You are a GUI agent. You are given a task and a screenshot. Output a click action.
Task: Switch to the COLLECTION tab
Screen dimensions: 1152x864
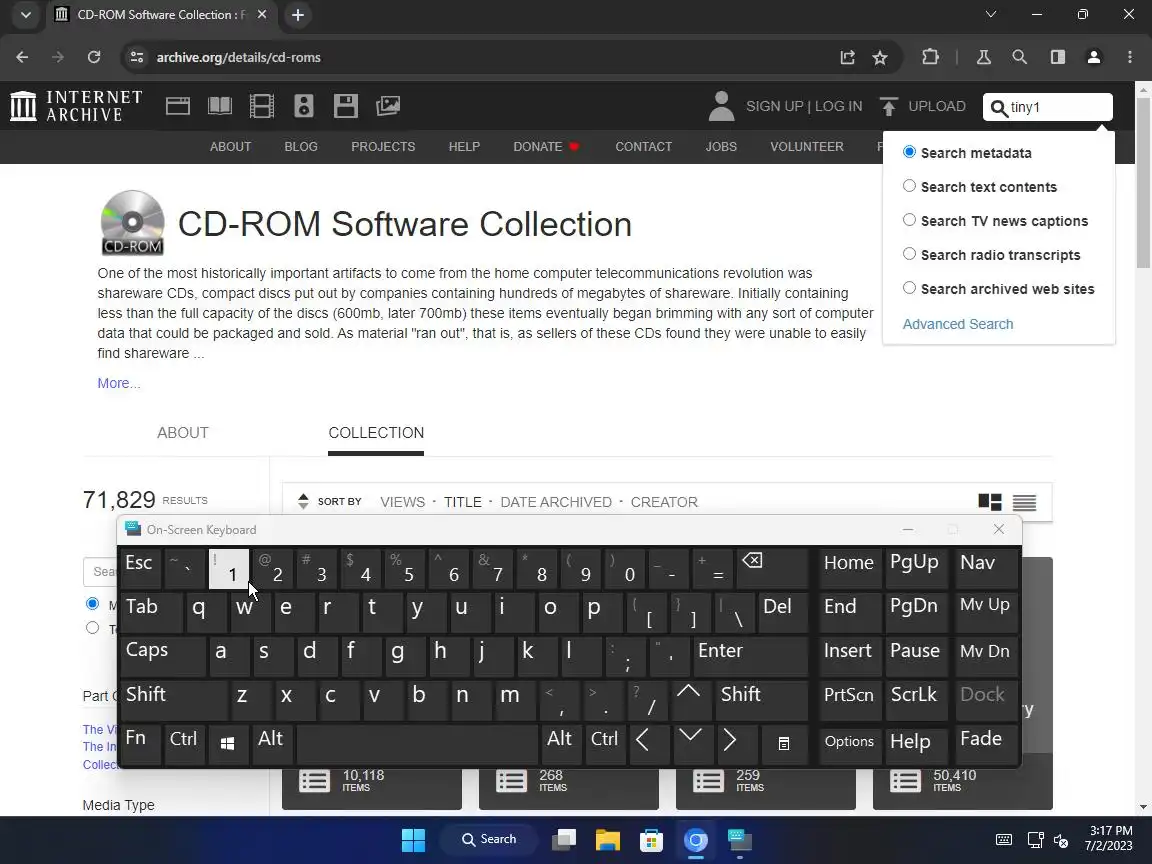coord(376,433)
